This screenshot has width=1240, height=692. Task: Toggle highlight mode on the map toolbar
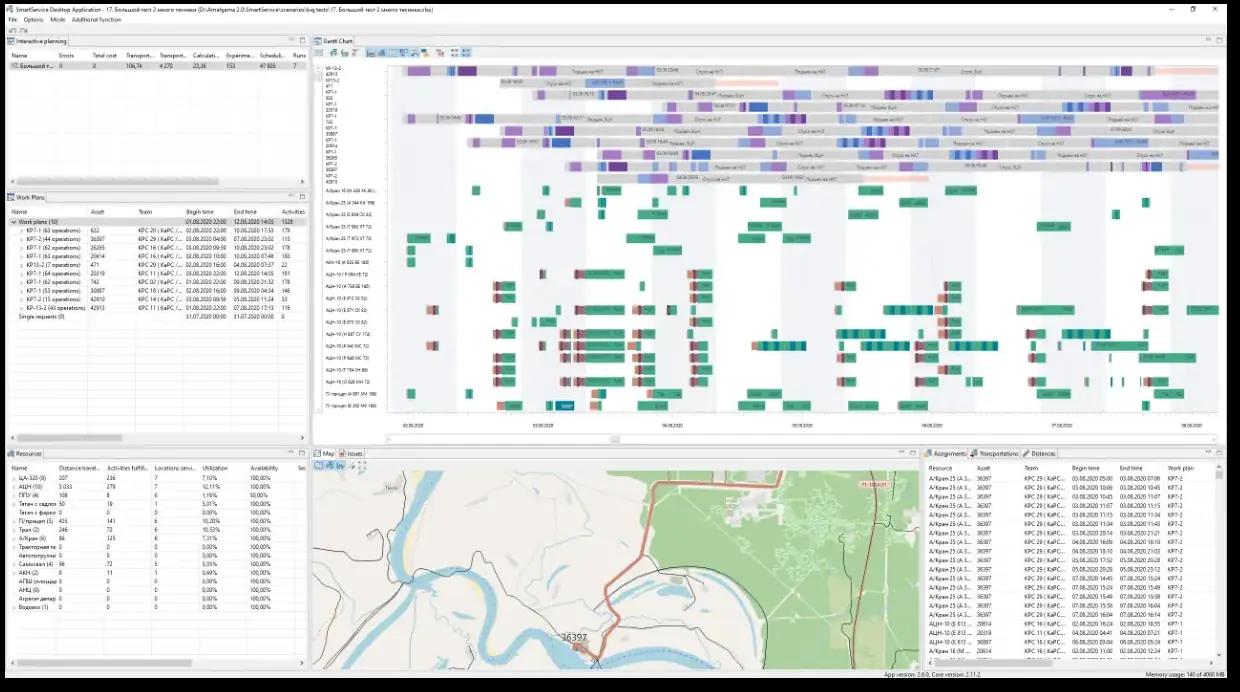click(352, 466)
